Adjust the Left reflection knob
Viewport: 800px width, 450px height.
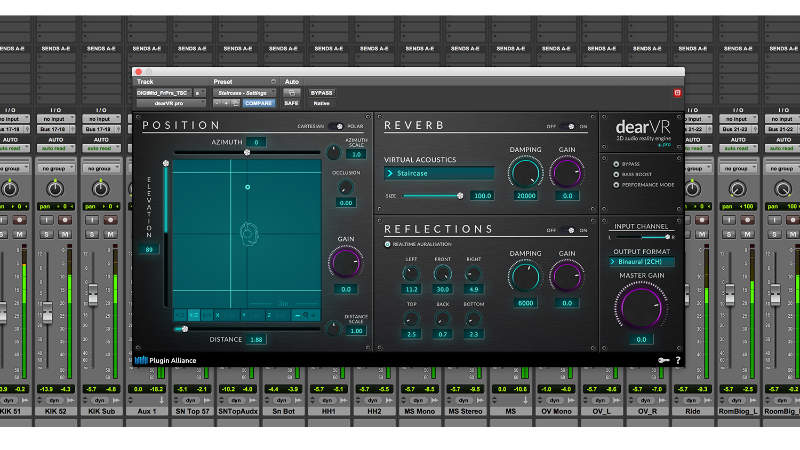click(411, 274)
